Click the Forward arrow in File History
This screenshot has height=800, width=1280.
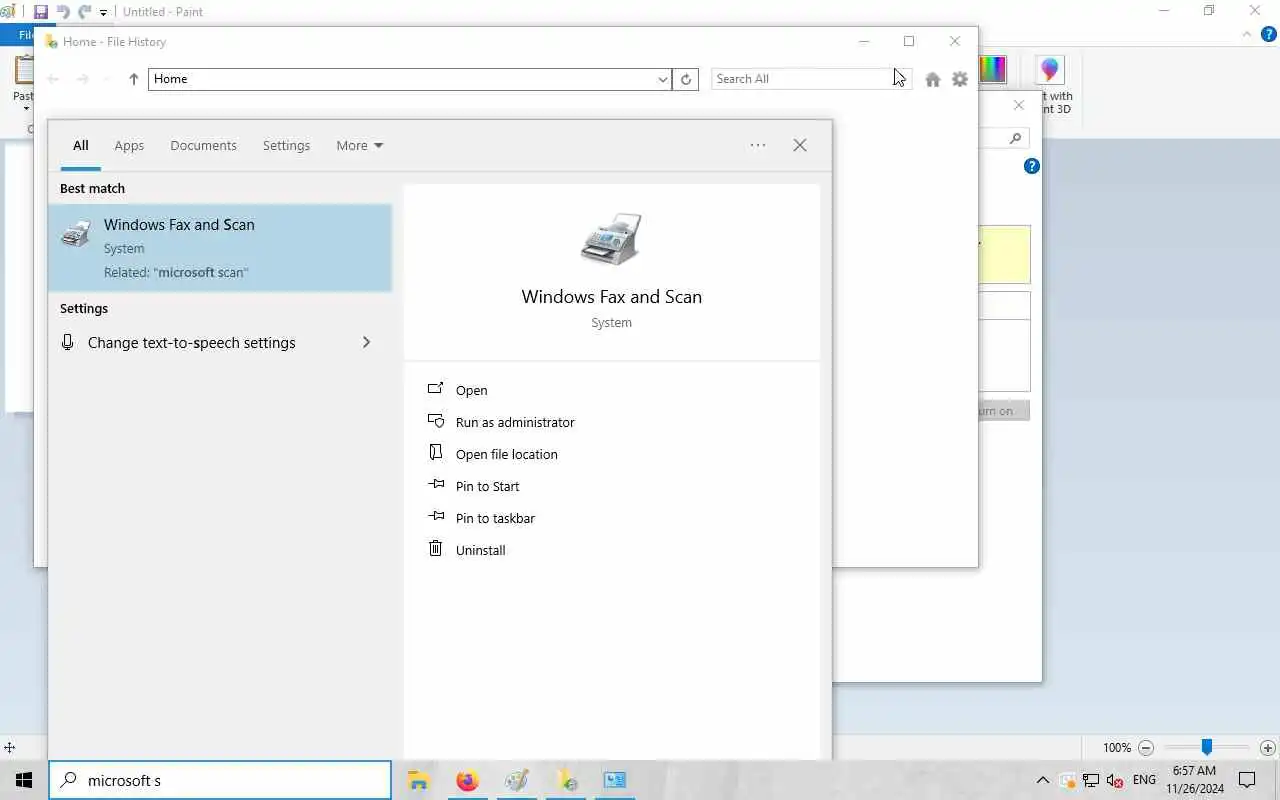[x=83, y=79]
